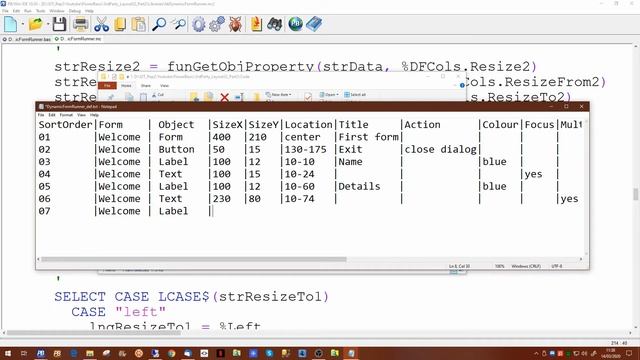Click the Properties checkmark icon in Explorer ribbon
Viewport: 640px width, 360px height.
click(308, 96)
